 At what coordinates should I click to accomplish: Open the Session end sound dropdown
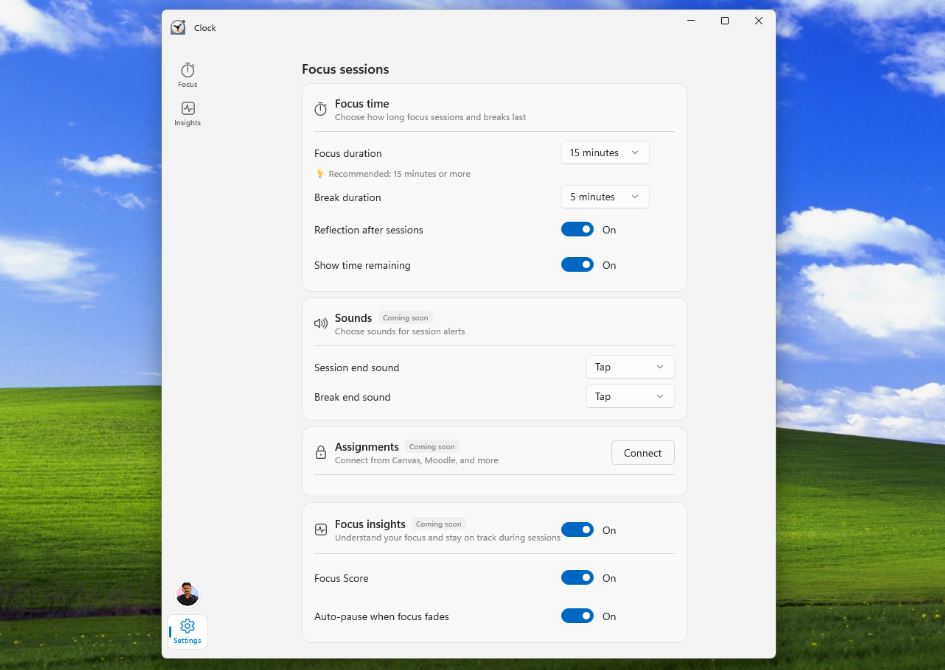click(630, 367)
